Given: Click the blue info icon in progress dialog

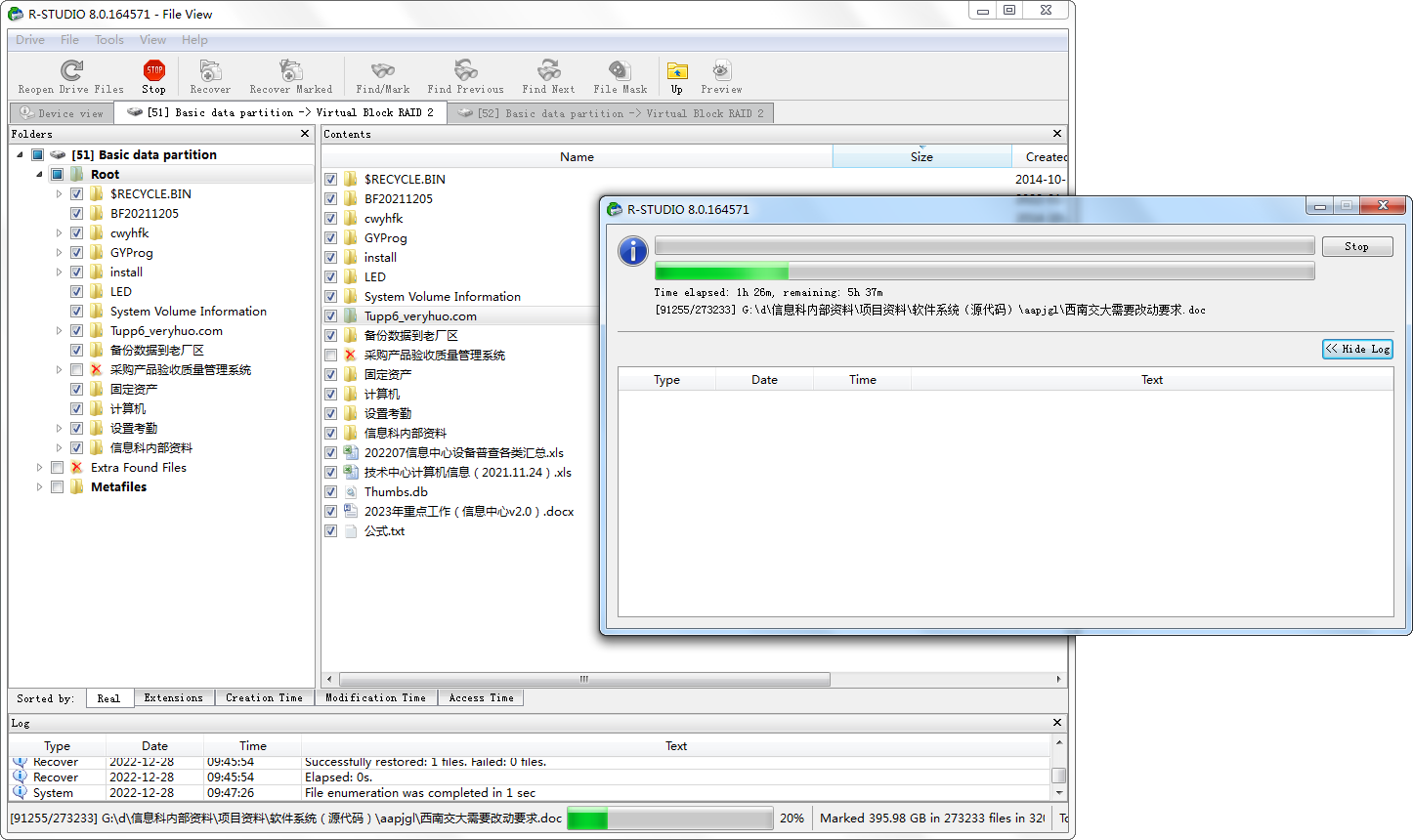Looking at the screenshot, I should tap(633, 251).
